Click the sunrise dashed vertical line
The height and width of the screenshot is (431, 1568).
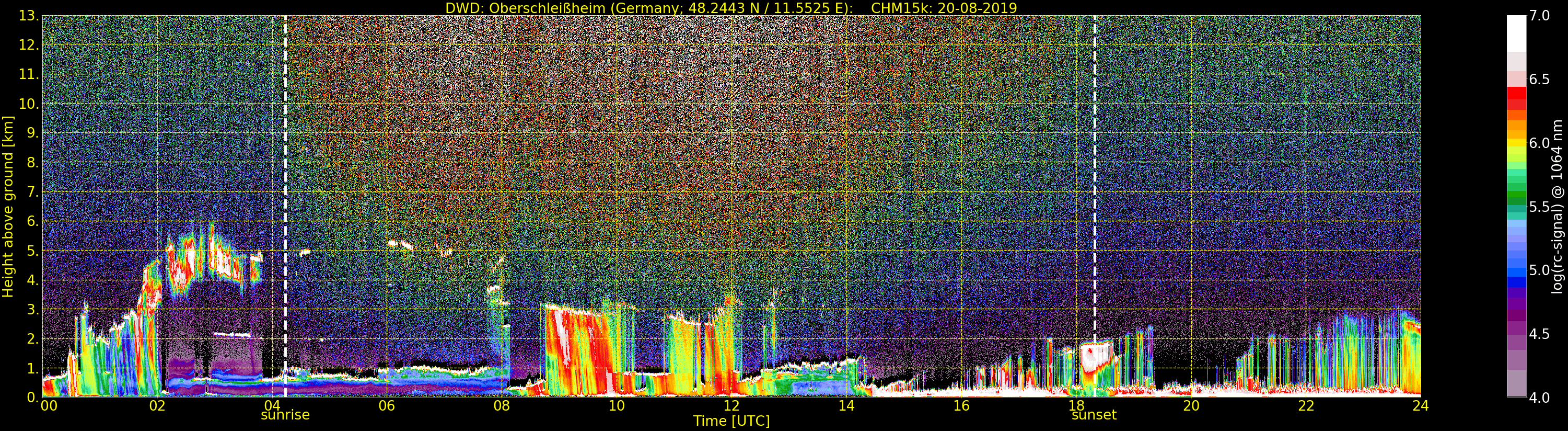[x=285, y=183]
